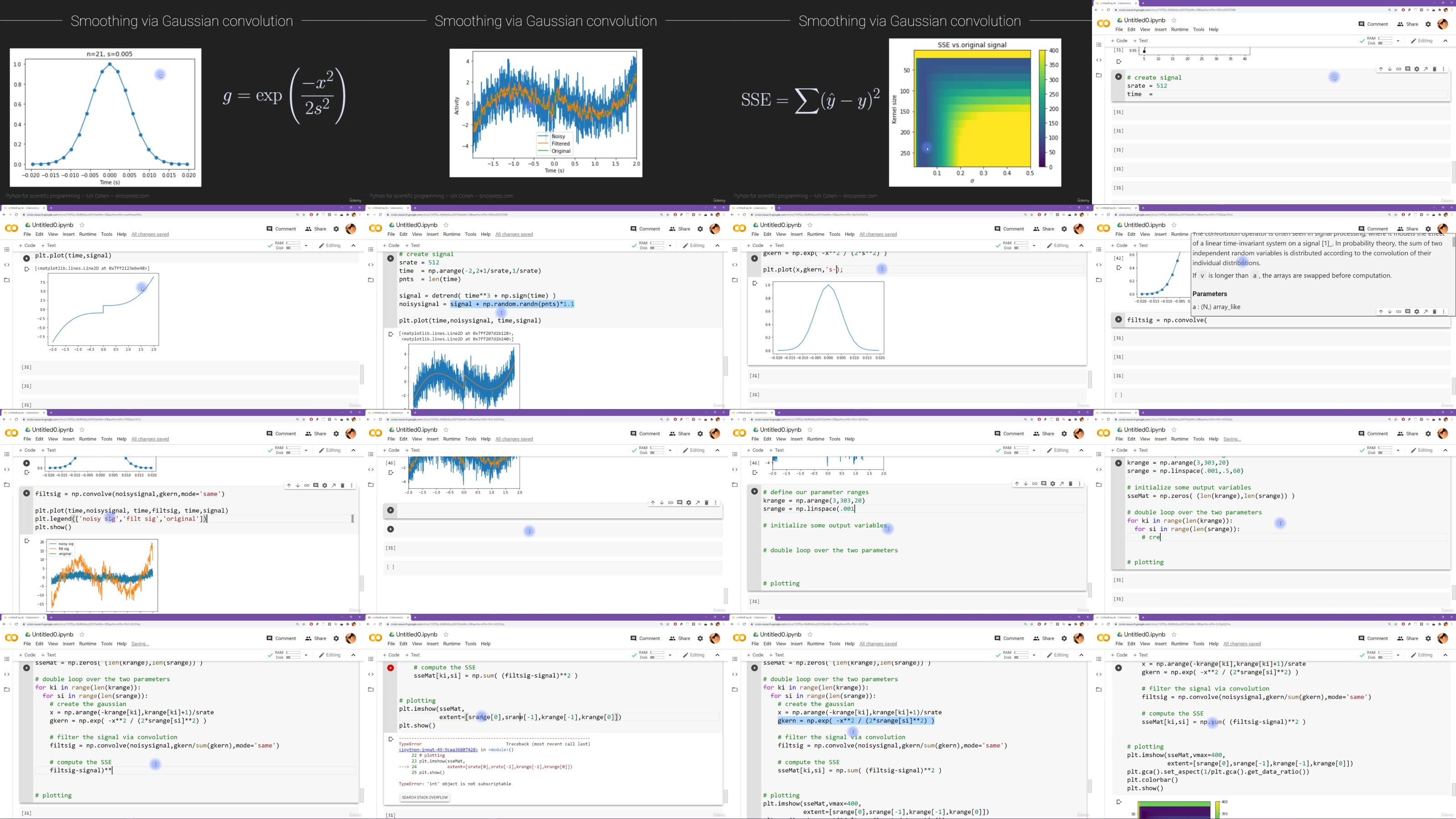1456x819 pixels.
Task: Copy link to the 'define our parameter ranges' cell
Action: [x=1034, y=484]
